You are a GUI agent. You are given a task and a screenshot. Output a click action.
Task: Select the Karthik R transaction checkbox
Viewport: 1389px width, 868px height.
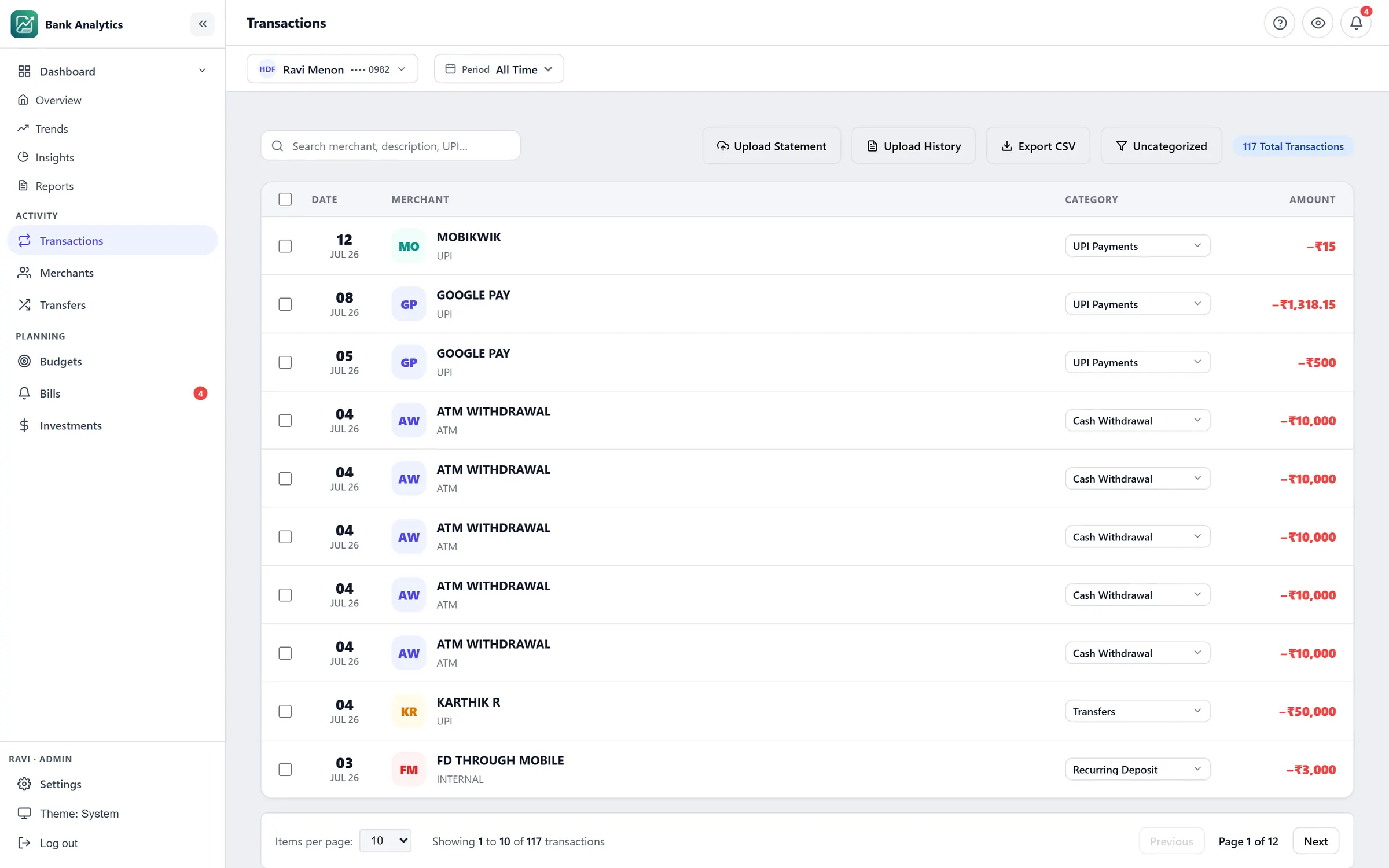(x=285, y=711)
